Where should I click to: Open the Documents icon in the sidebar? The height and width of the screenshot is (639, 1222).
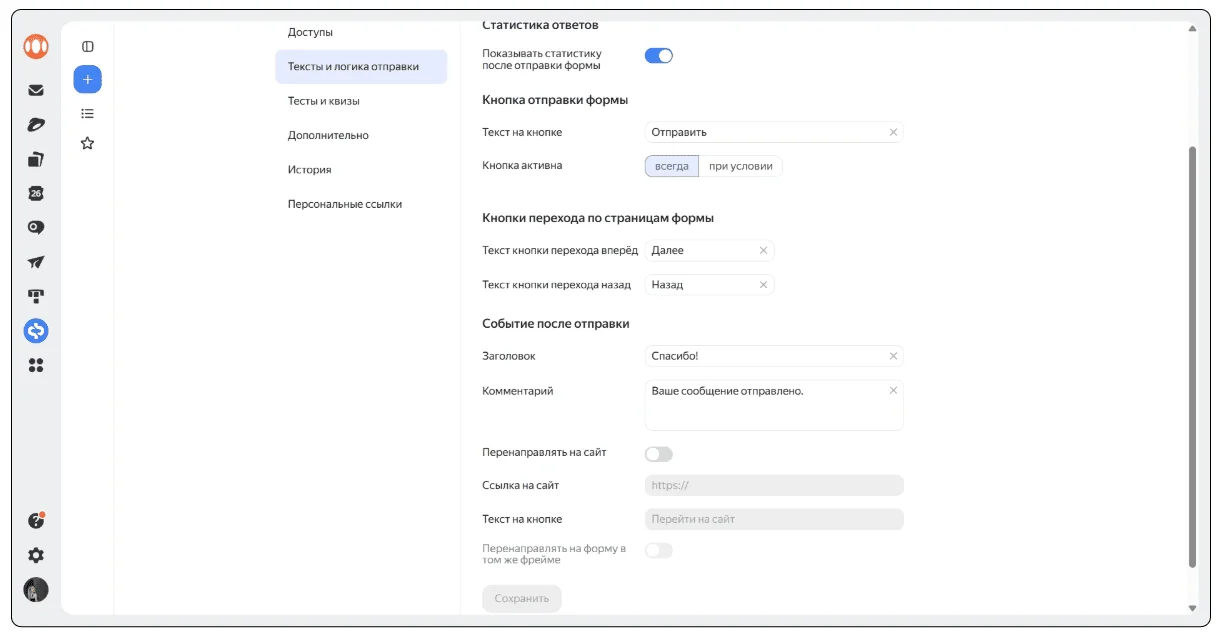36,159
